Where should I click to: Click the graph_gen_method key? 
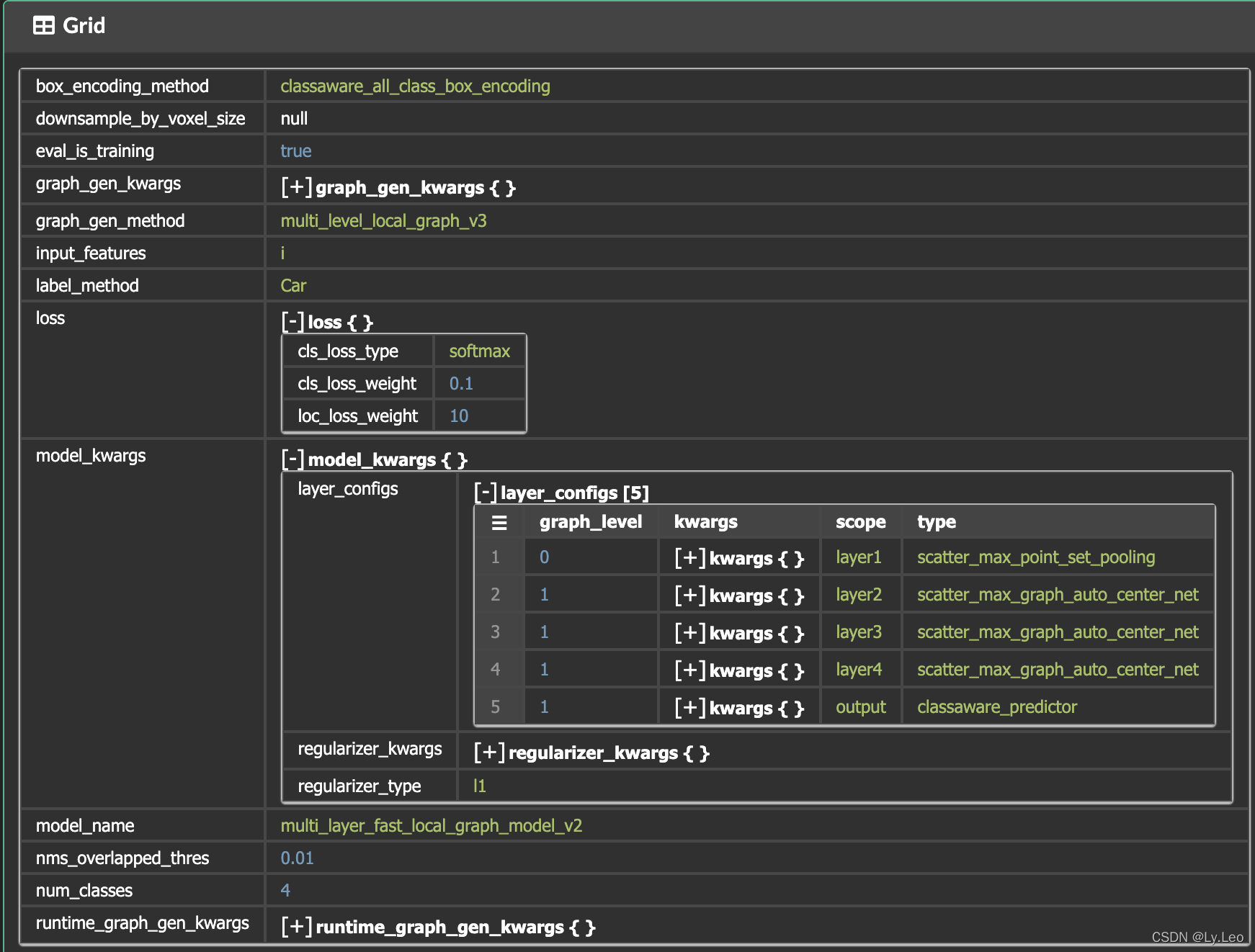point(110,221)
